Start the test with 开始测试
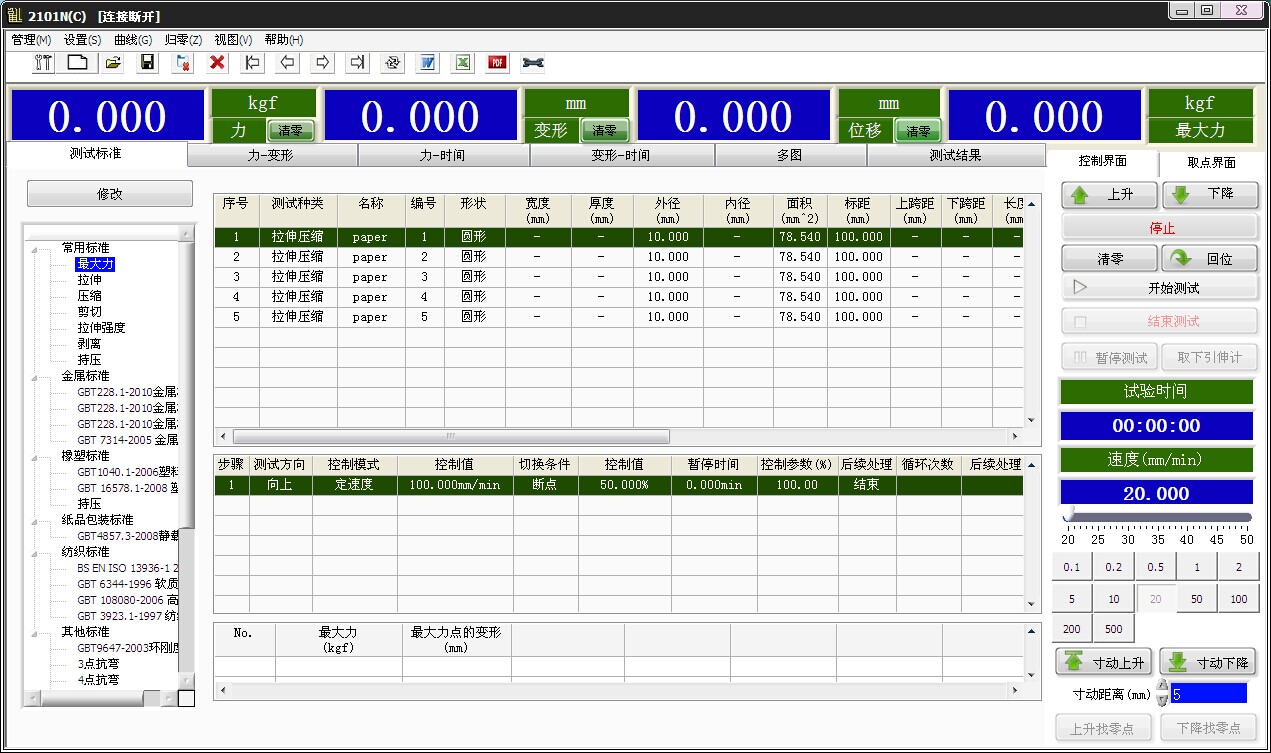The height and width of the screenshot is (753, 1271). coord(1160,288)
